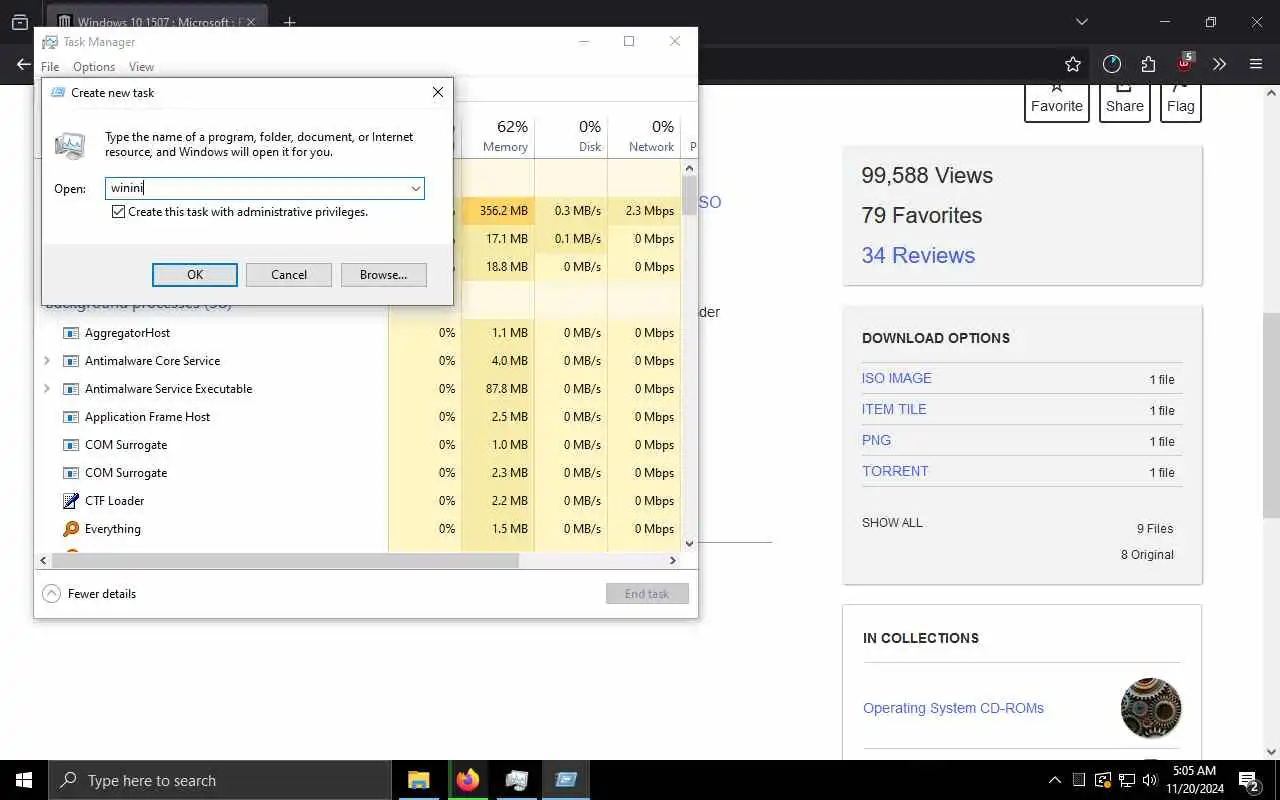Viewport: 1280px width, 800px height.
Task: Open the Options menu in Task Manager
Action: pos(94,67)
